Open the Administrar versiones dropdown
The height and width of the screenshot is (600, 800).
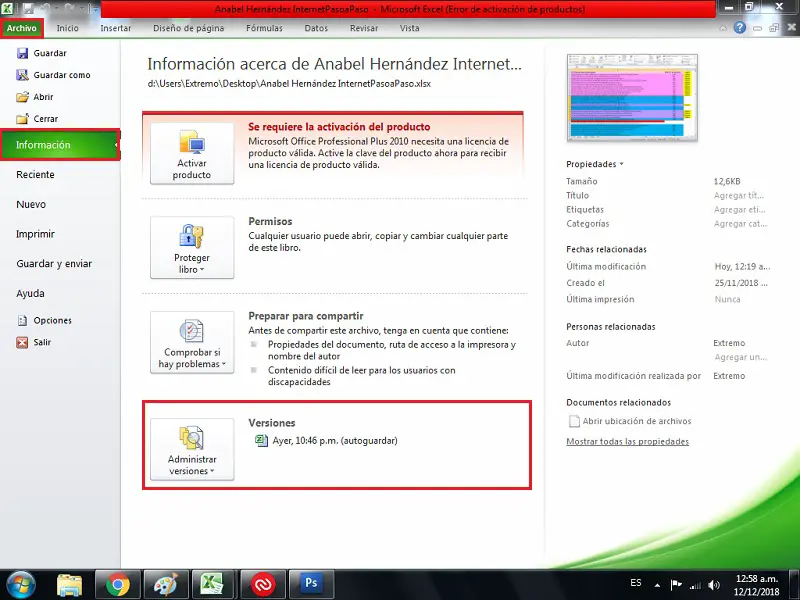tap(192, 449)
